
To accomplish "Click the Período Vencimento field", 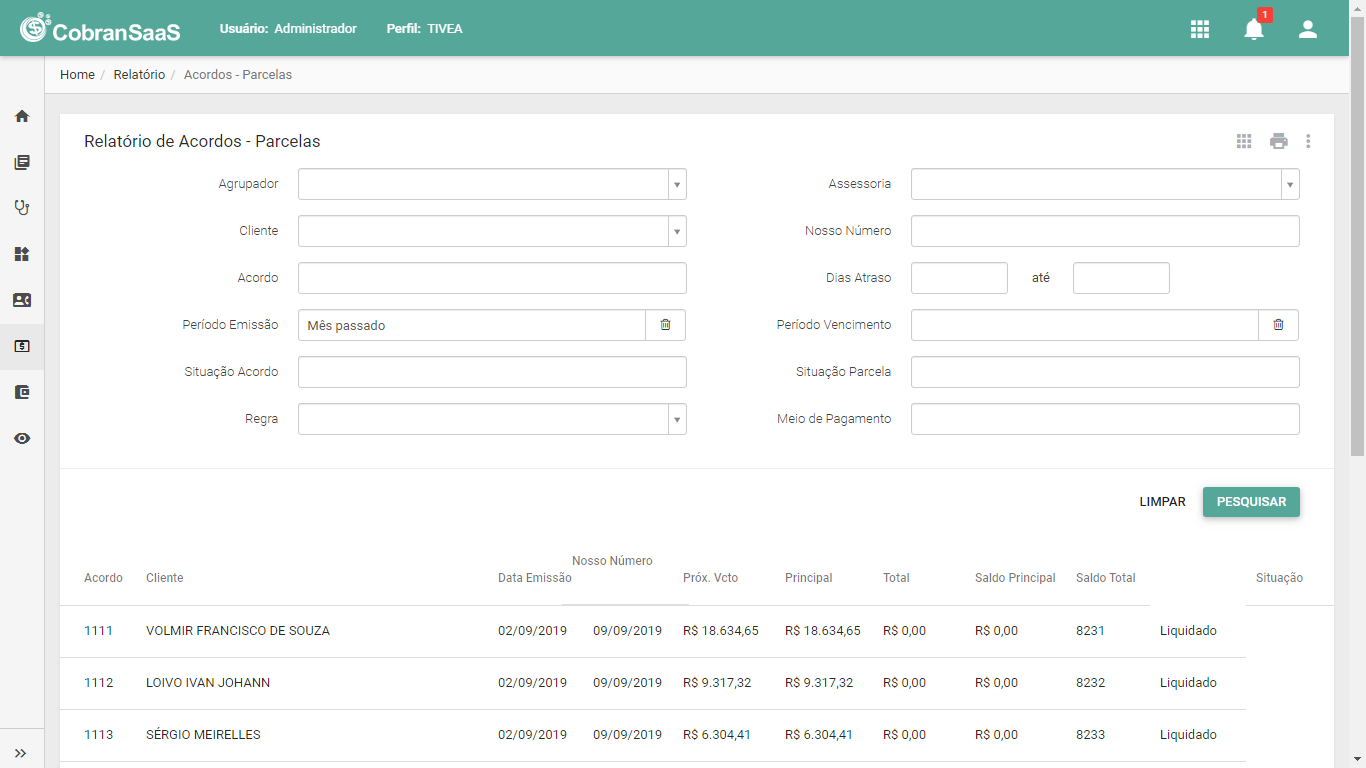I will pos(1085,325).
